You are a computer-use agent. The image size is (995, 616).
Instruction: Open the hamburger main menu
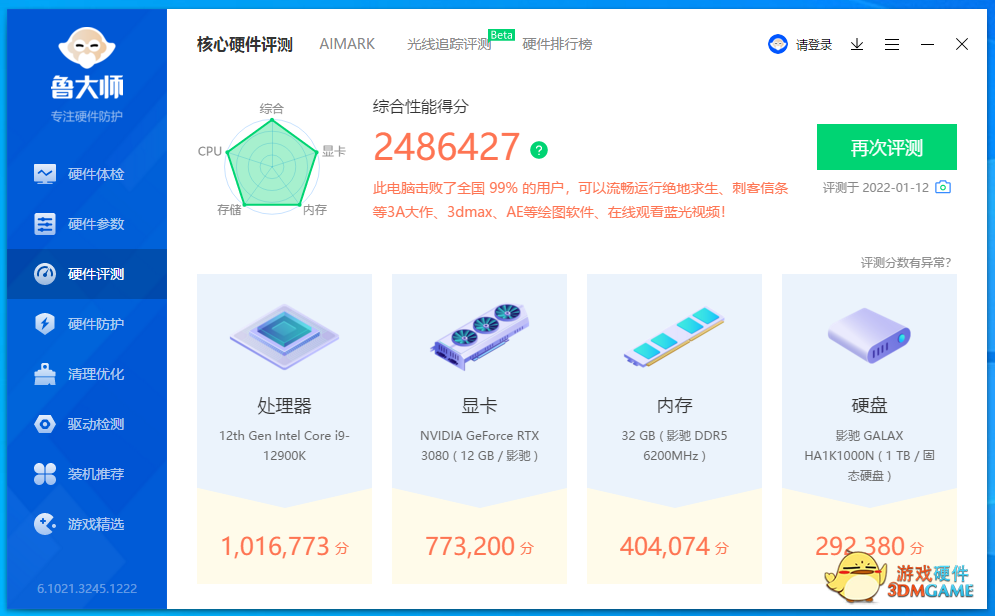[x=892, y=44]
